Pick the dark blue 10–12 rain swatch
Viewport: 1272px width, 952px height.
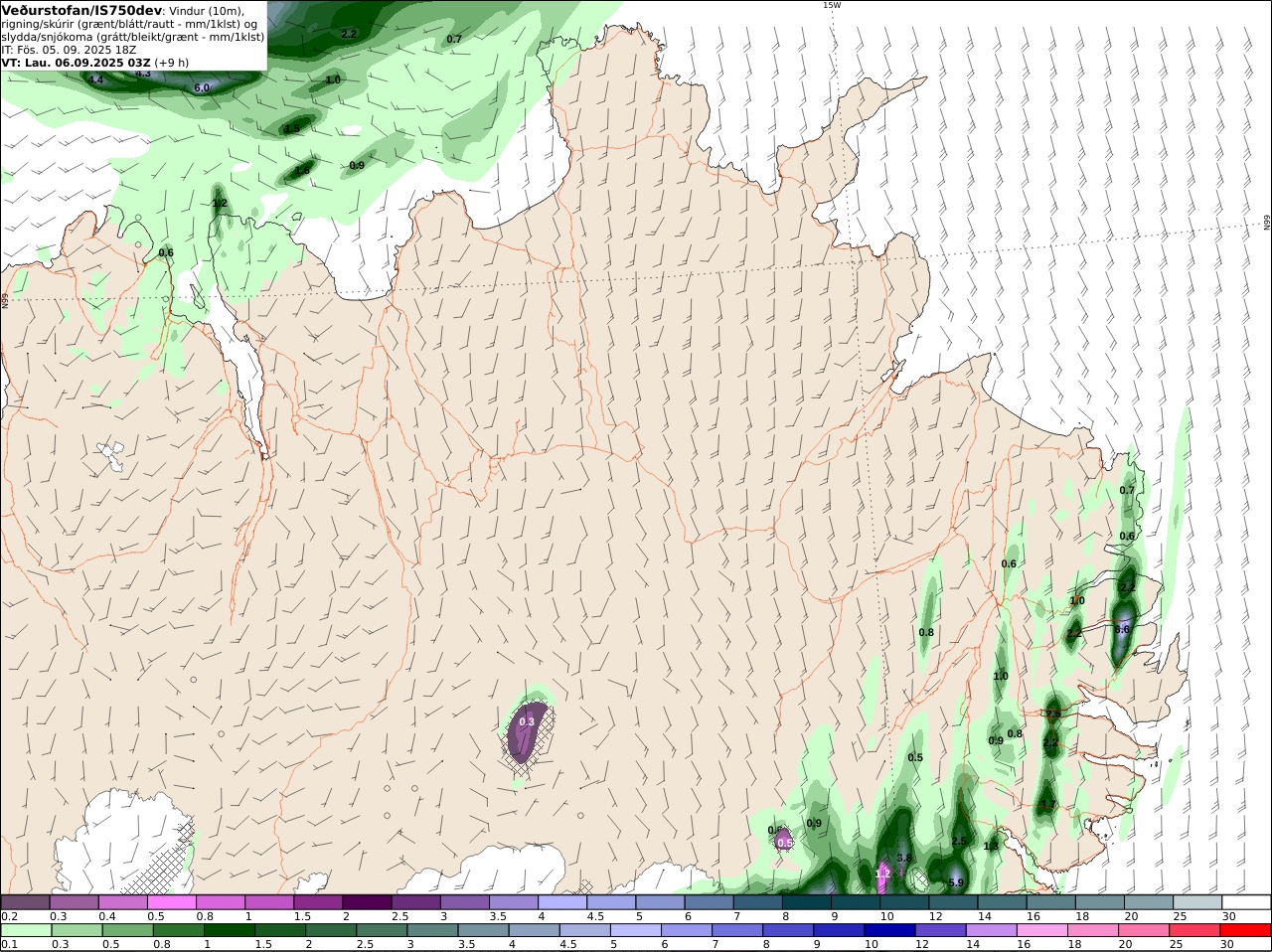point(890,930)
